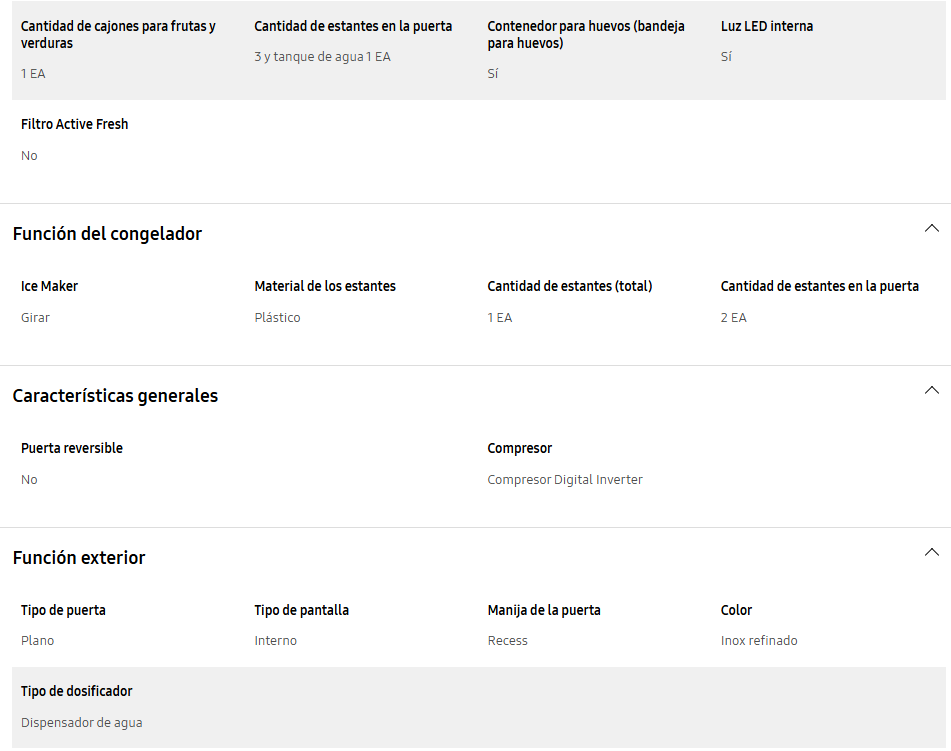Click the Material de los estantes label

325,286
